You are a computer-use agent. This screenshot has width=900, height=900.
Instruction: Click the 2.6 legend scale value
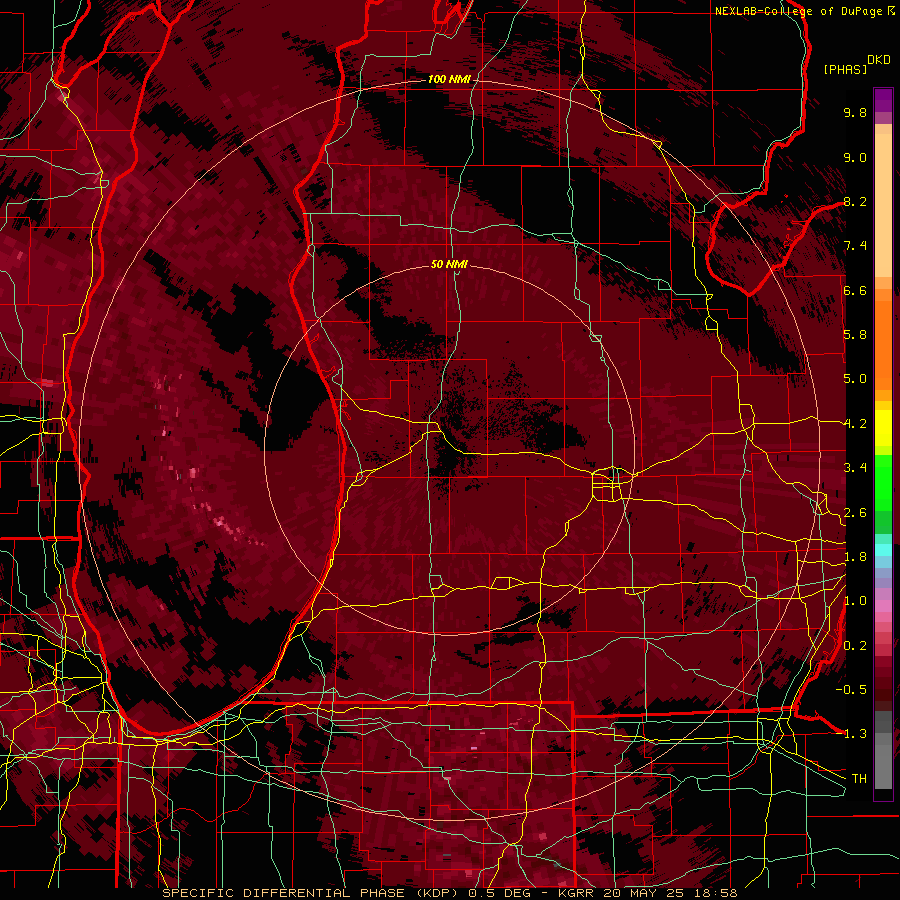click(x=855, y=513)
